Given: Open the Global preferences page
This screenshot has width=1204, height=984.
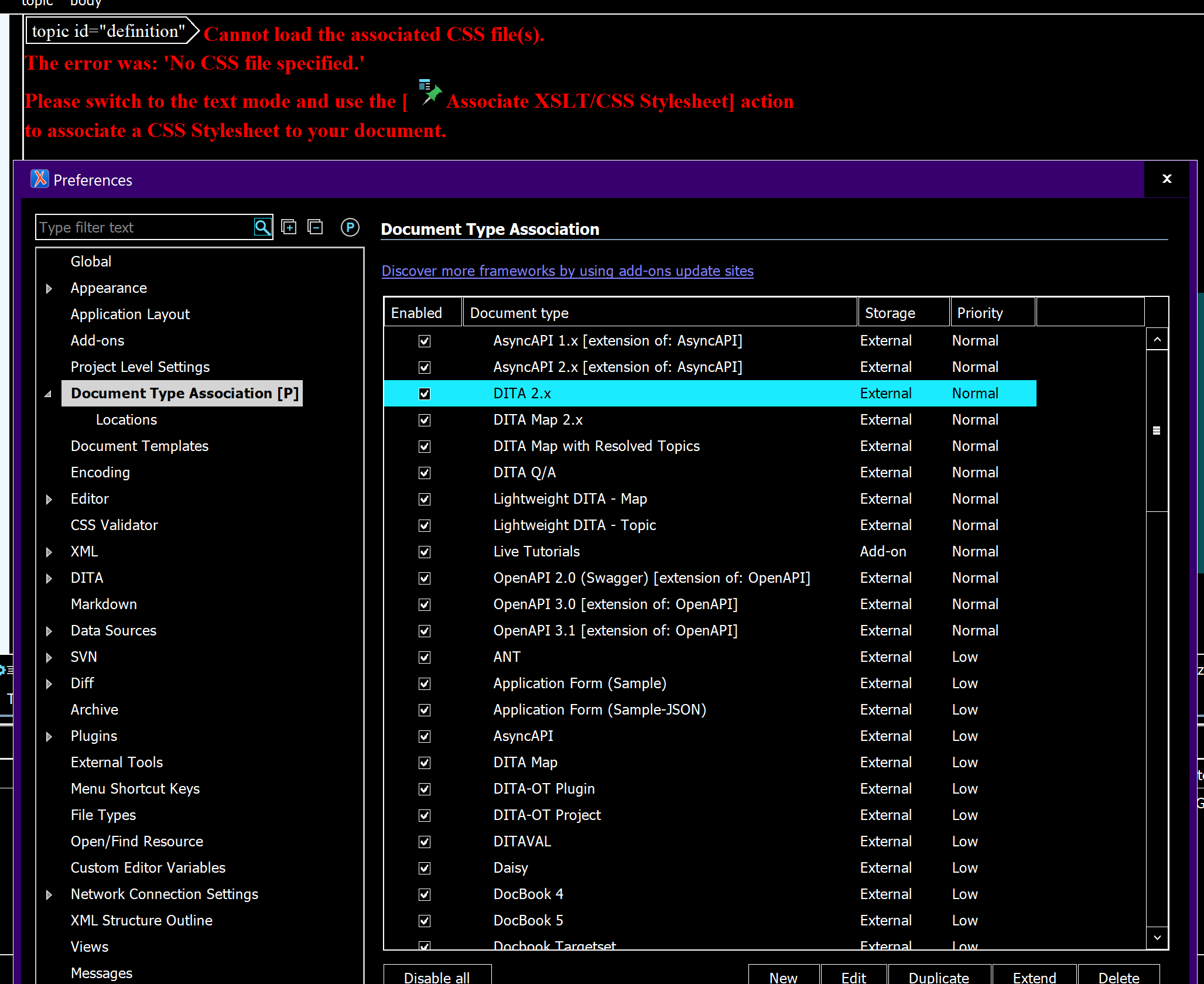Looking at the screenshot, I should click(x=91, y=261).
